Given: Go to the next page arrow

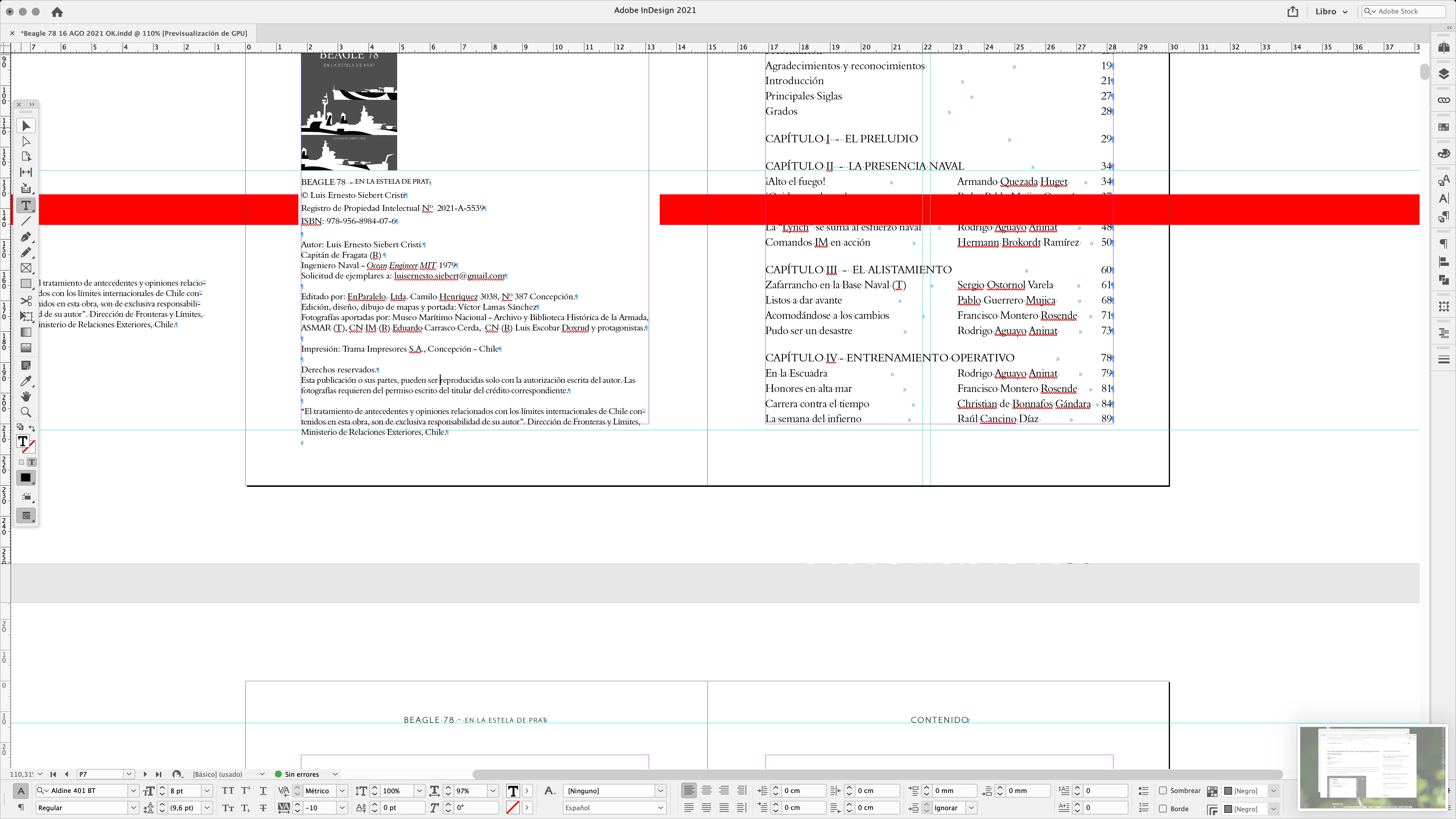Looking at the screenshot, I should pos(145,774).
